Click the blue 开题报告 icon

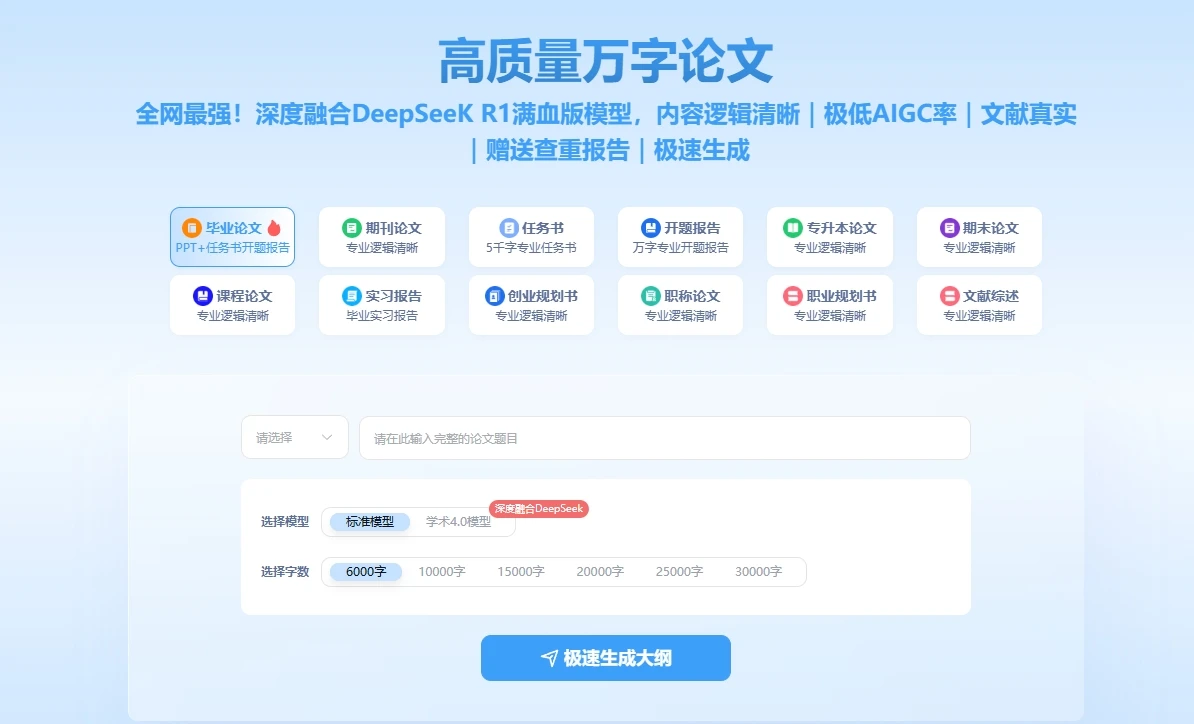(650, 228)
